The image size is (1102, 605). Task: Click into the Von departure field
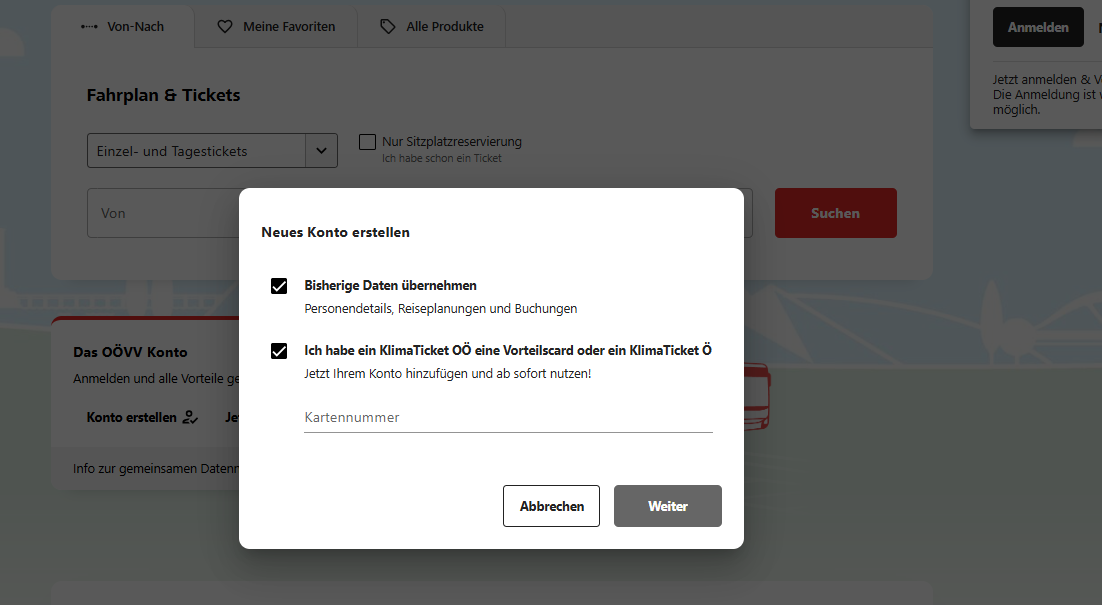[x=160, y=213]
